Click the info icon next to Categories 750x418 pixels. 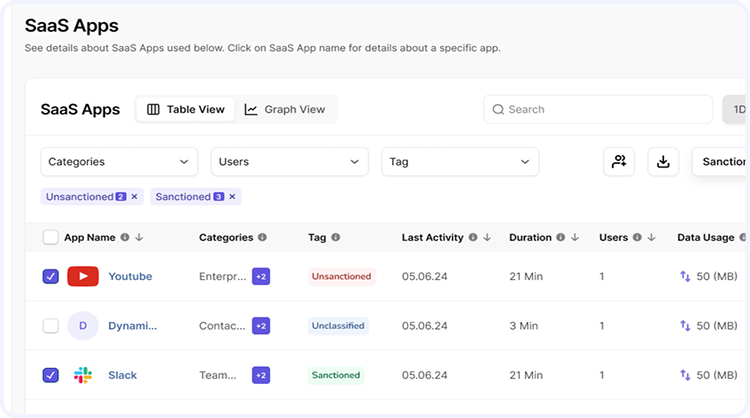pyautogui.click(x=262, y=237)
